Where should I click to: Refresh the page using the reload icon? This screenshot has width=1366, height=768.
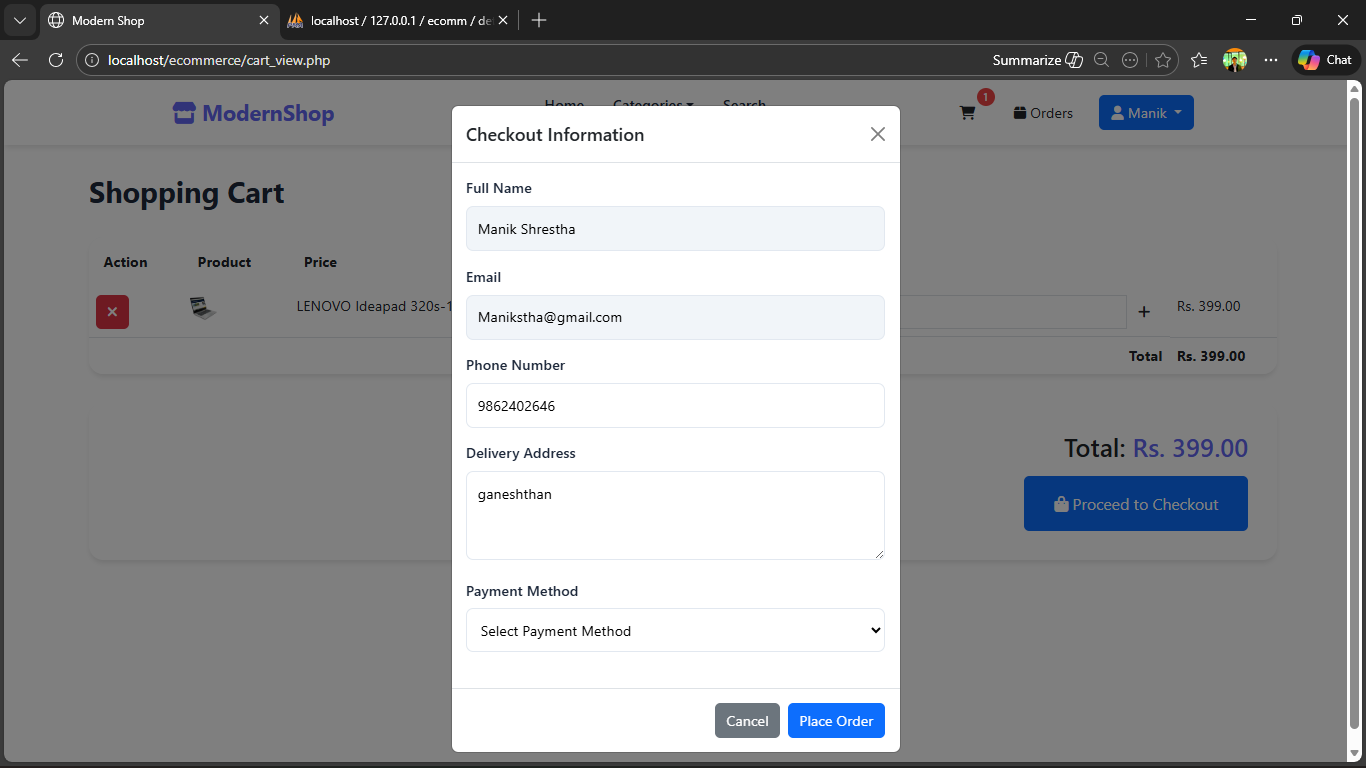(56, 60)
